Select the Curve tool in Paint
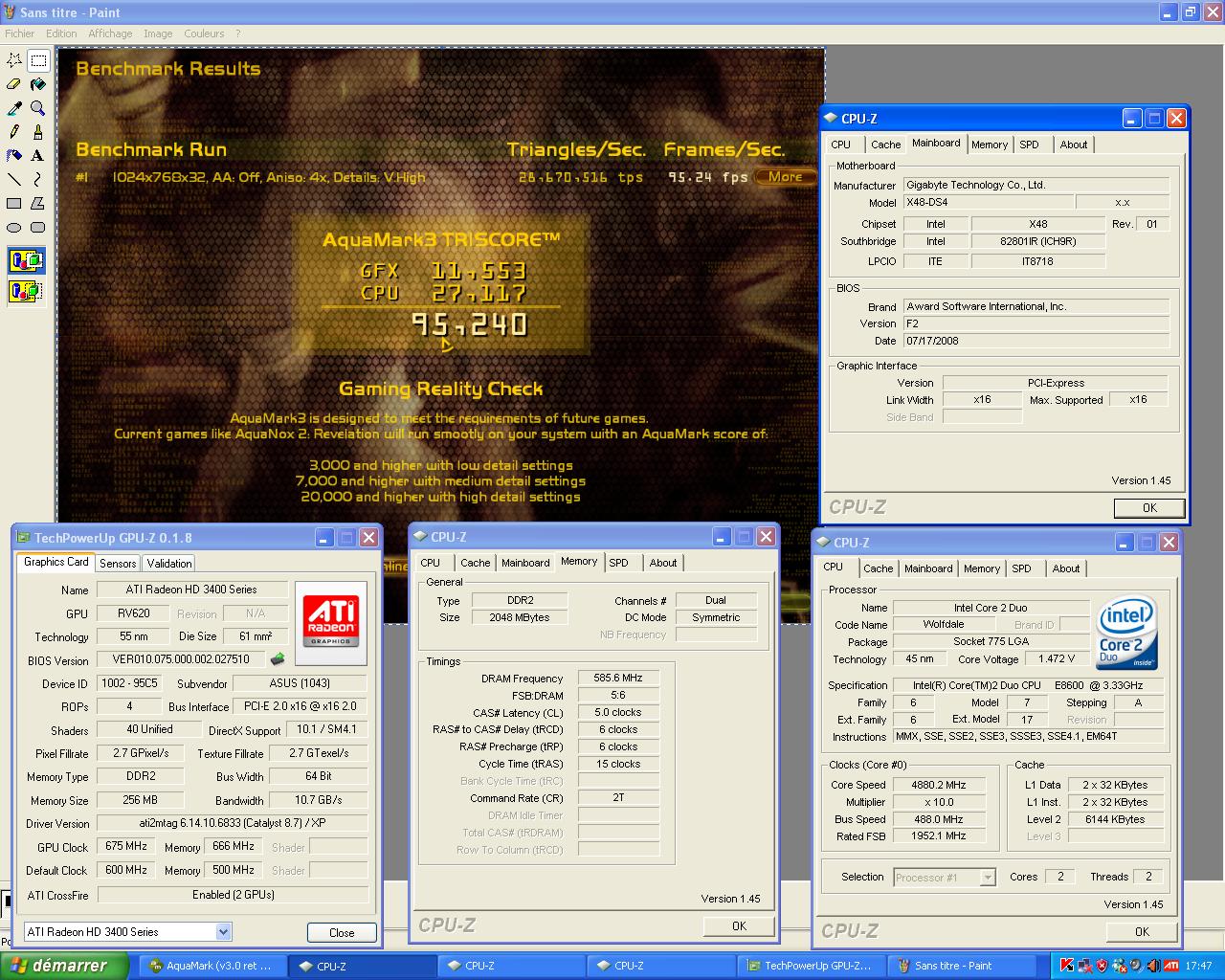This screenshot has width=1225, height=980. pyautogui.click(x=38, y=179)
